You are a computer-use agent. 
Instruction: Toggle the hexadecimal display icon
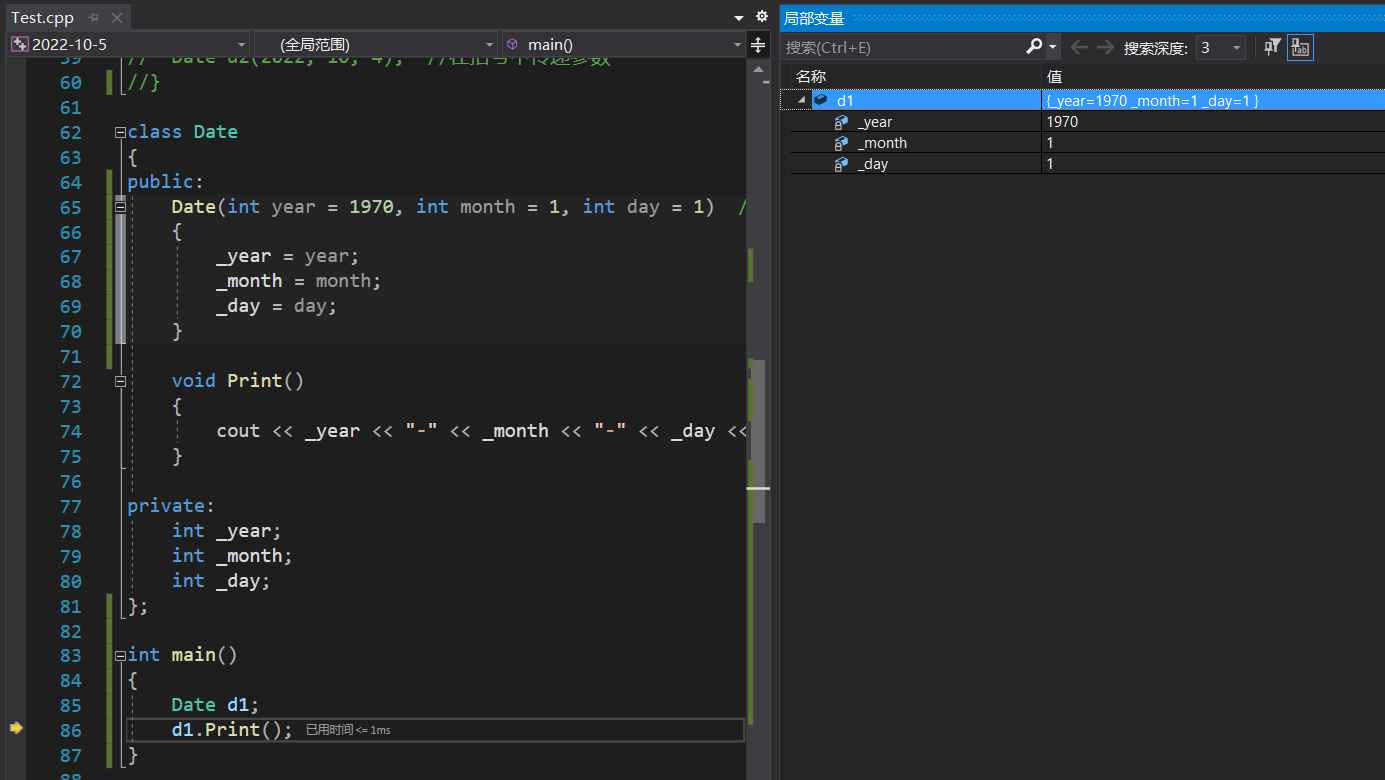click(x=1300, y=47)
